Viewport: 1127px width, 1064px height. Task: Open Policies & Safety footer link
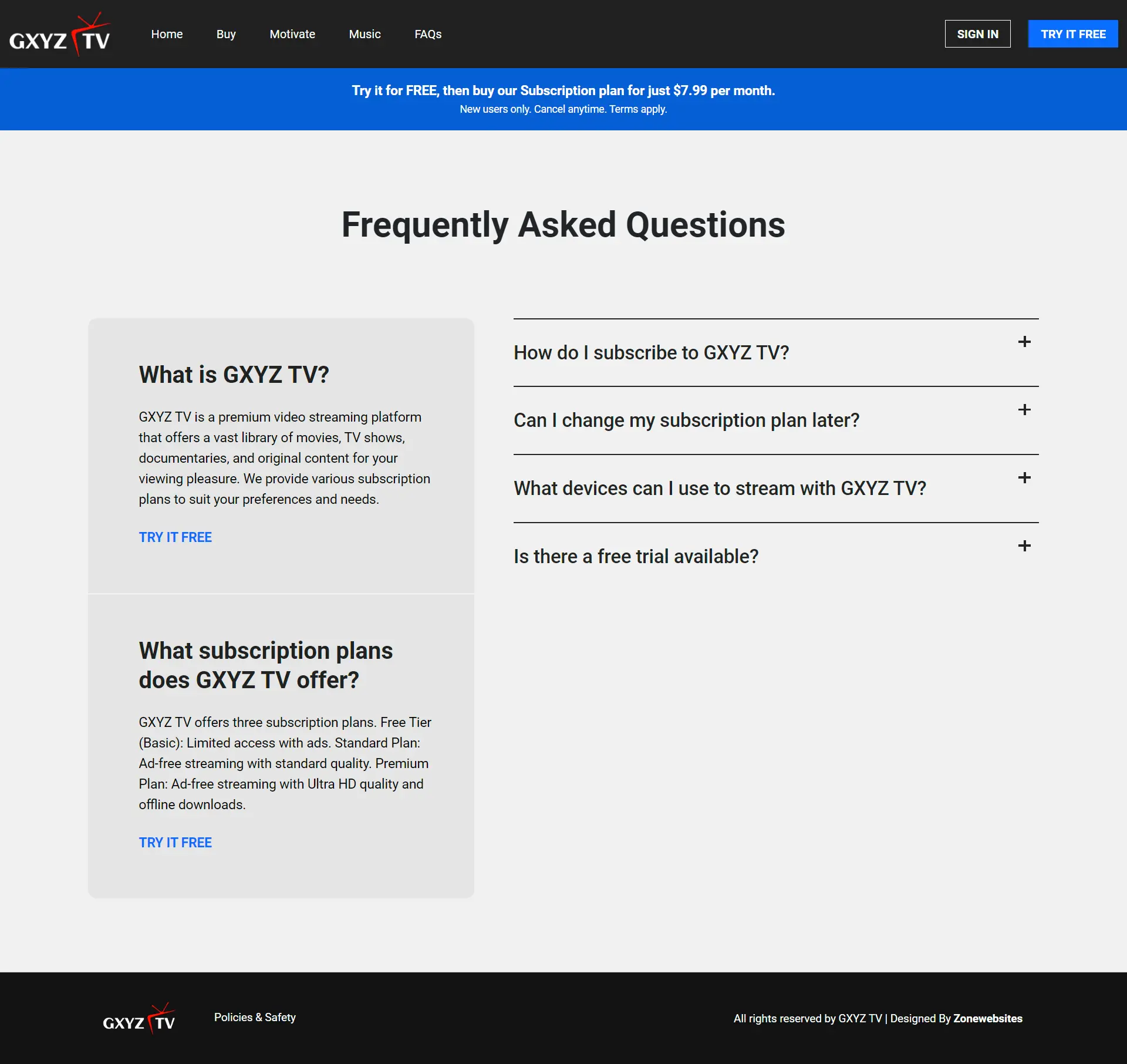point(255,1018)
